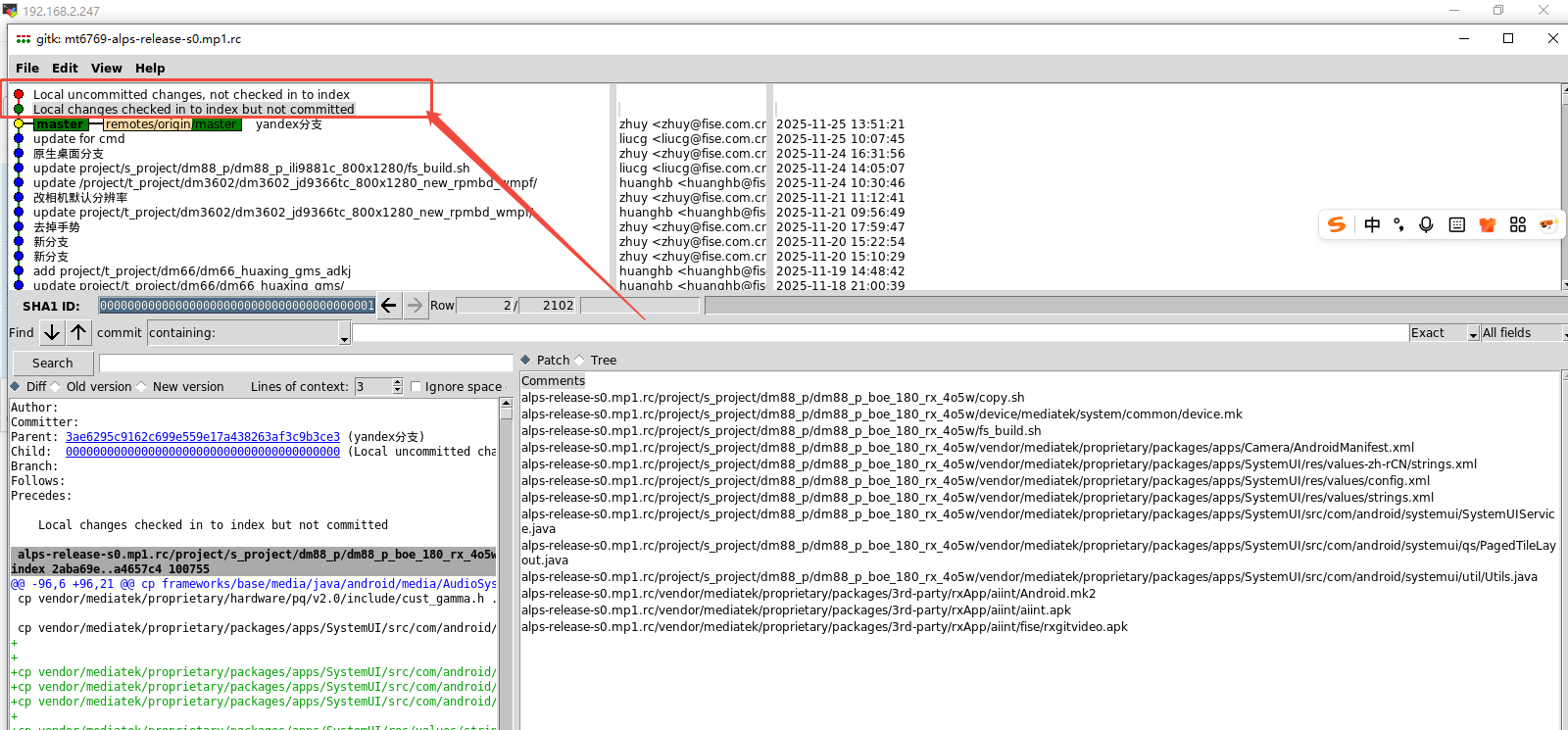Select 'add project/t_project/dm66' commit row
1568x730 pixels.
click(192, 270)
